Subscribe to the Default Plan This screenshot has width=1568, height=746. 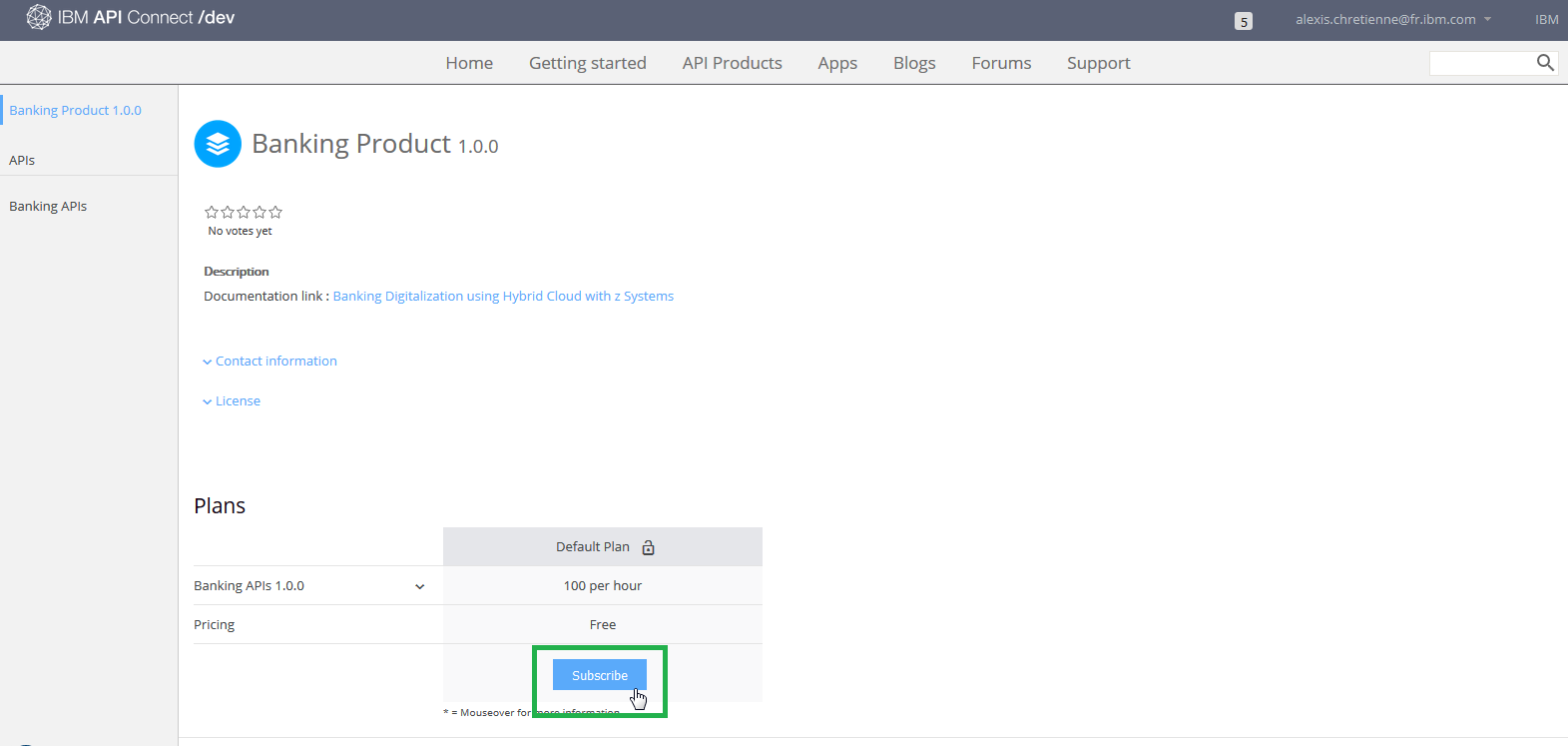(x=600, y=675)
